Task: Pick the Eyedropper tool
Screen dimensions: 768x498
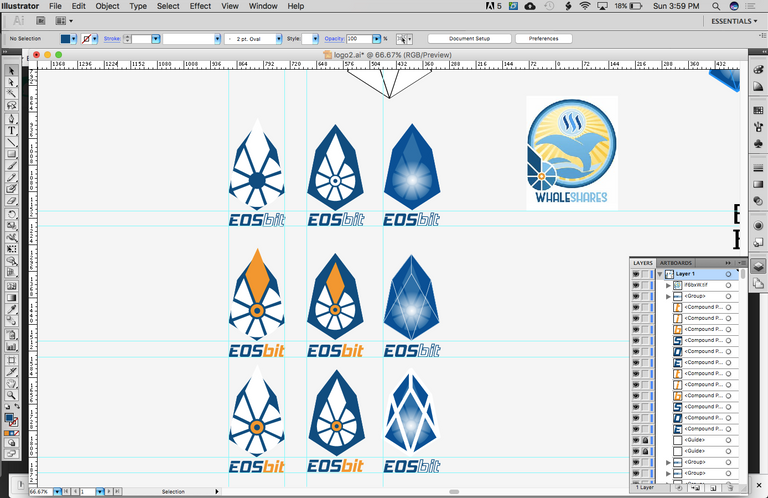Action: 11,309
